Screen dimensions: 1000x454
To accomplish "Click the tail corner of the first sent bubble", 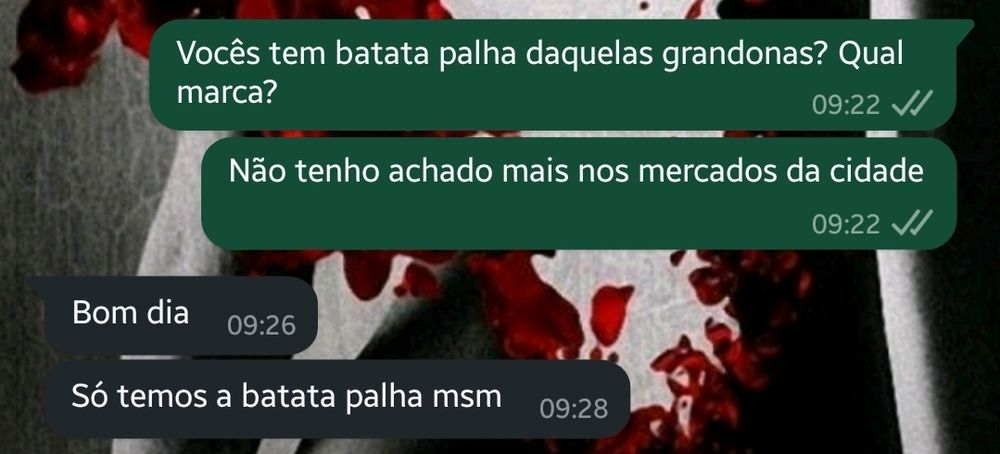I will [964, 26].
